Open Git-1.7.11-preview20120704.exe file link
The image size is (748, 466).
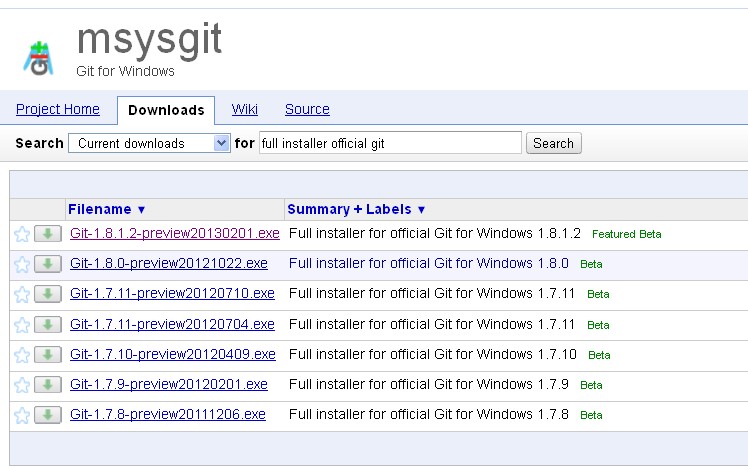pyautogui.click(x=172, y=324)
